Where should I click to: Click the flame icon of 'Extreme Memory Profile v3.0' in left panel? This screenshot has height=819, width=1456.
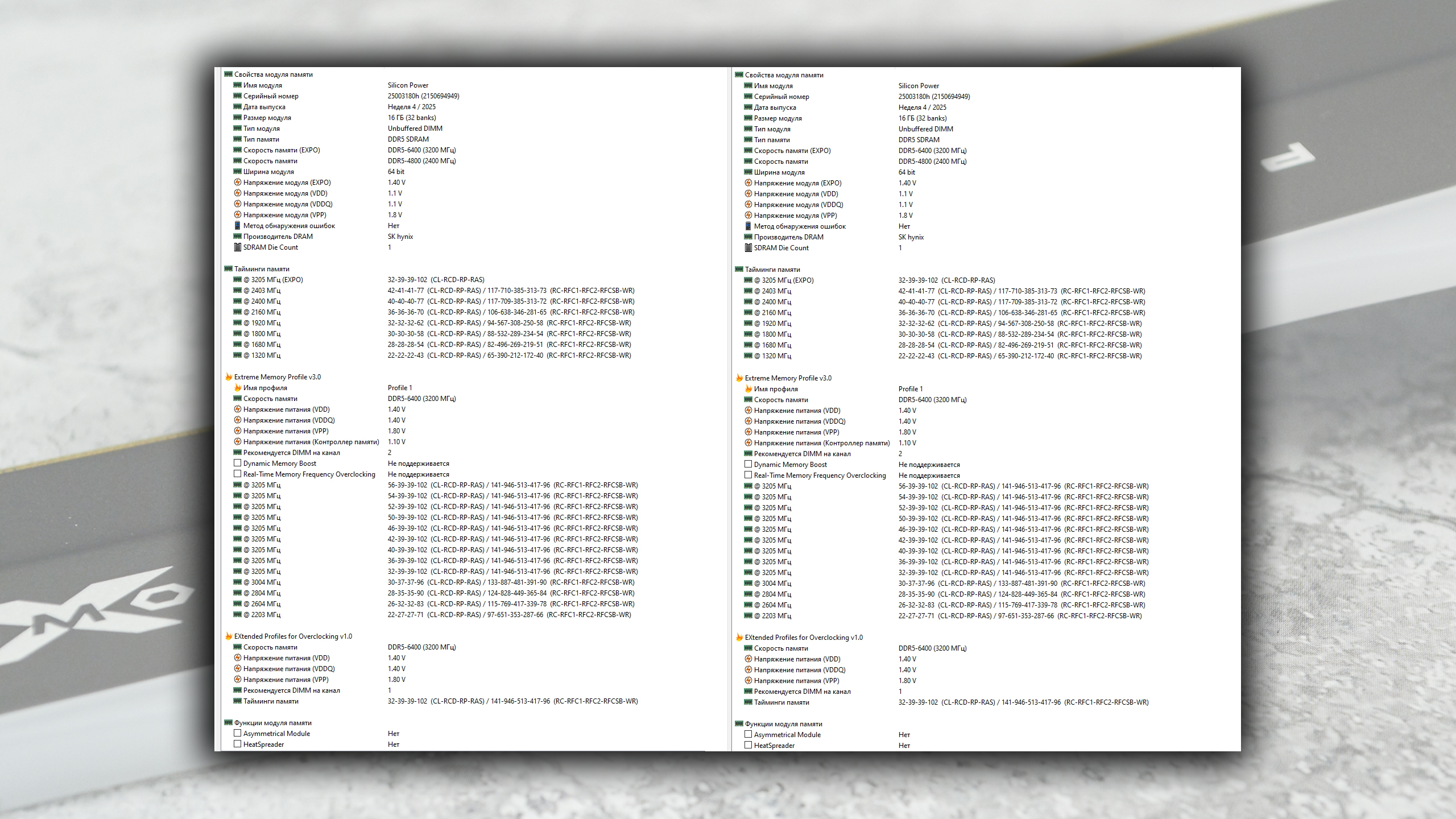(x=228, y=377)
